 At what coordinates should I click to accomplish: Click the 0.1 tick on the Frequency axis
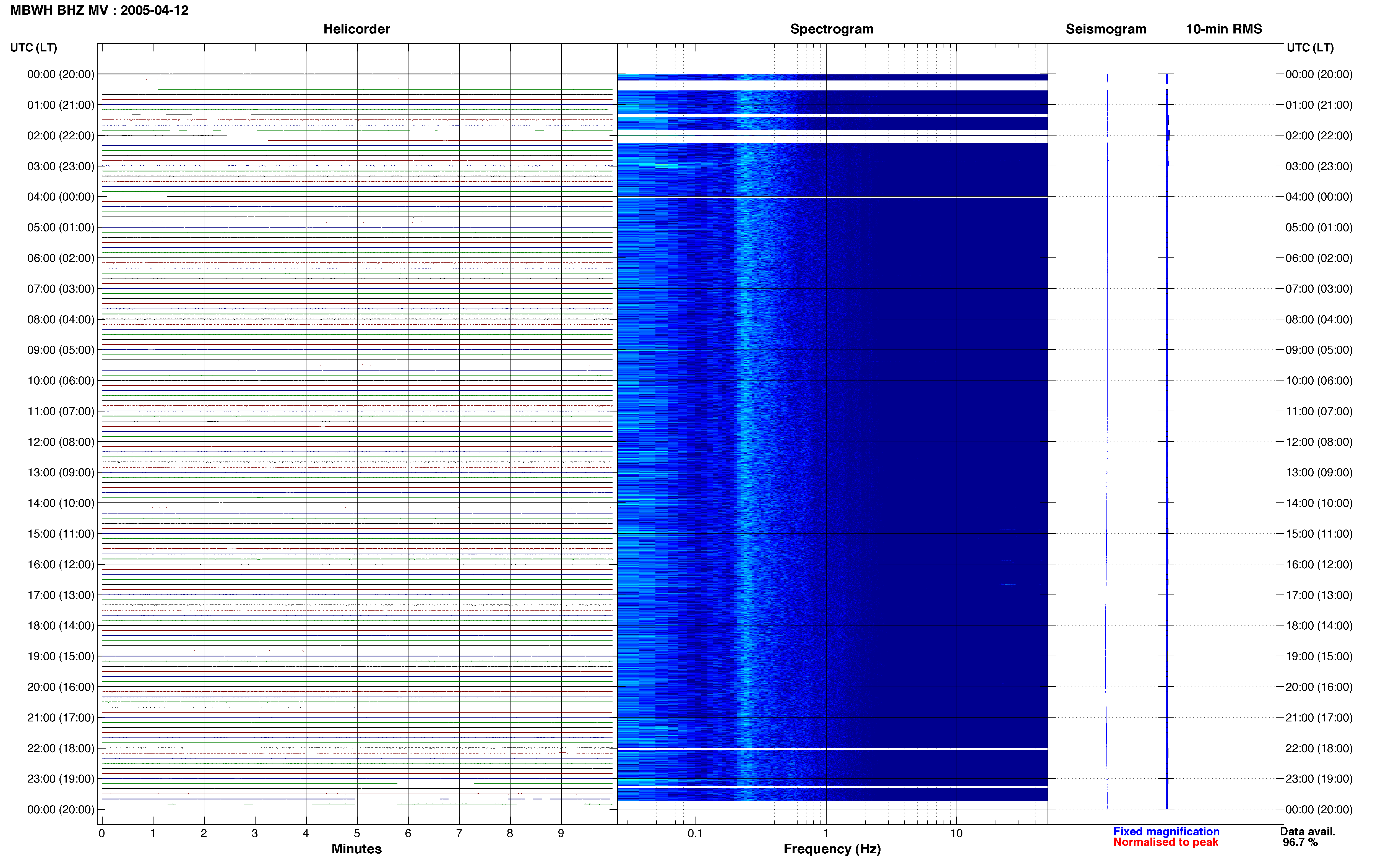(x=695, y=833)
